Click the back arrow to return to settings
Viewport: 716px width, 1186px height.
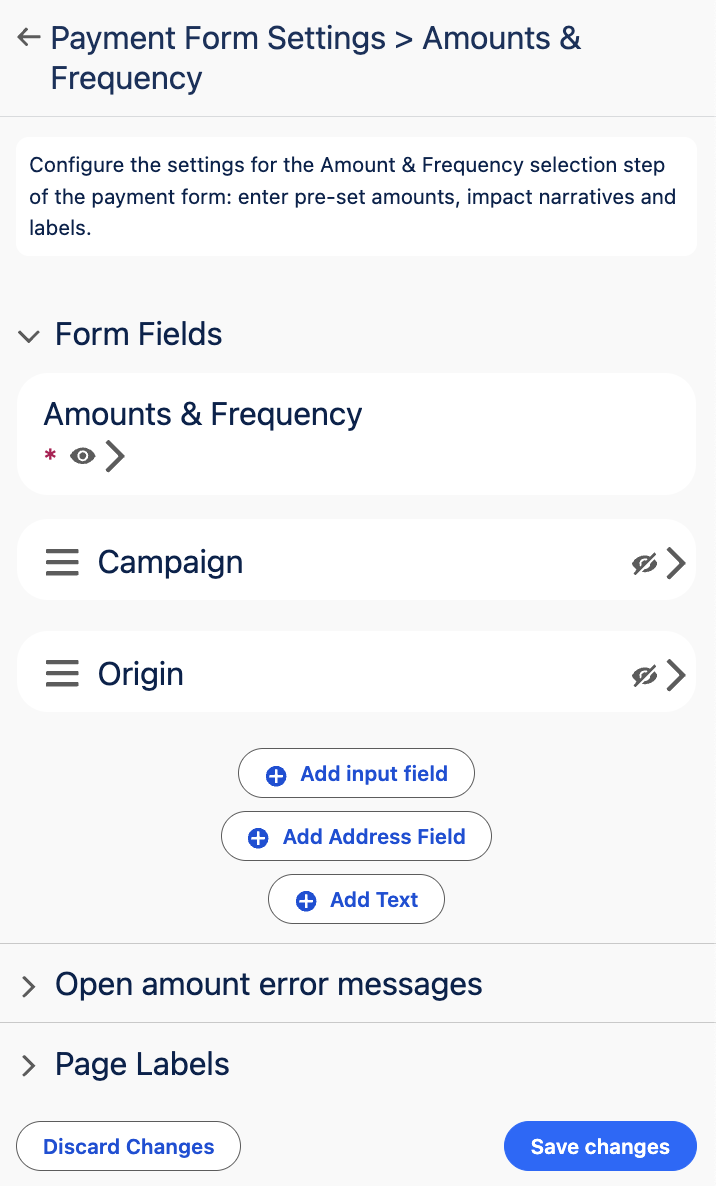28,37
